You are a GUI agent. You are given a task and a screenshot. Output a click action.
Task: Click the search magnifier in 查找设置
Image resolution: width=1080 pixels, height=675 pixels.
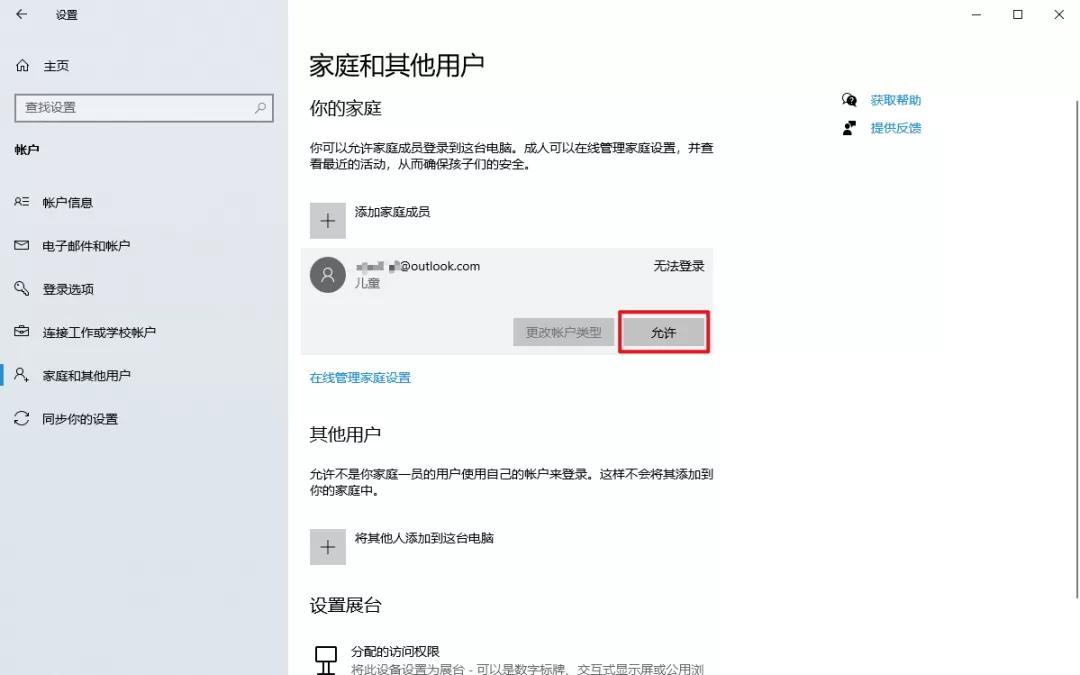[x=260, y=107]
